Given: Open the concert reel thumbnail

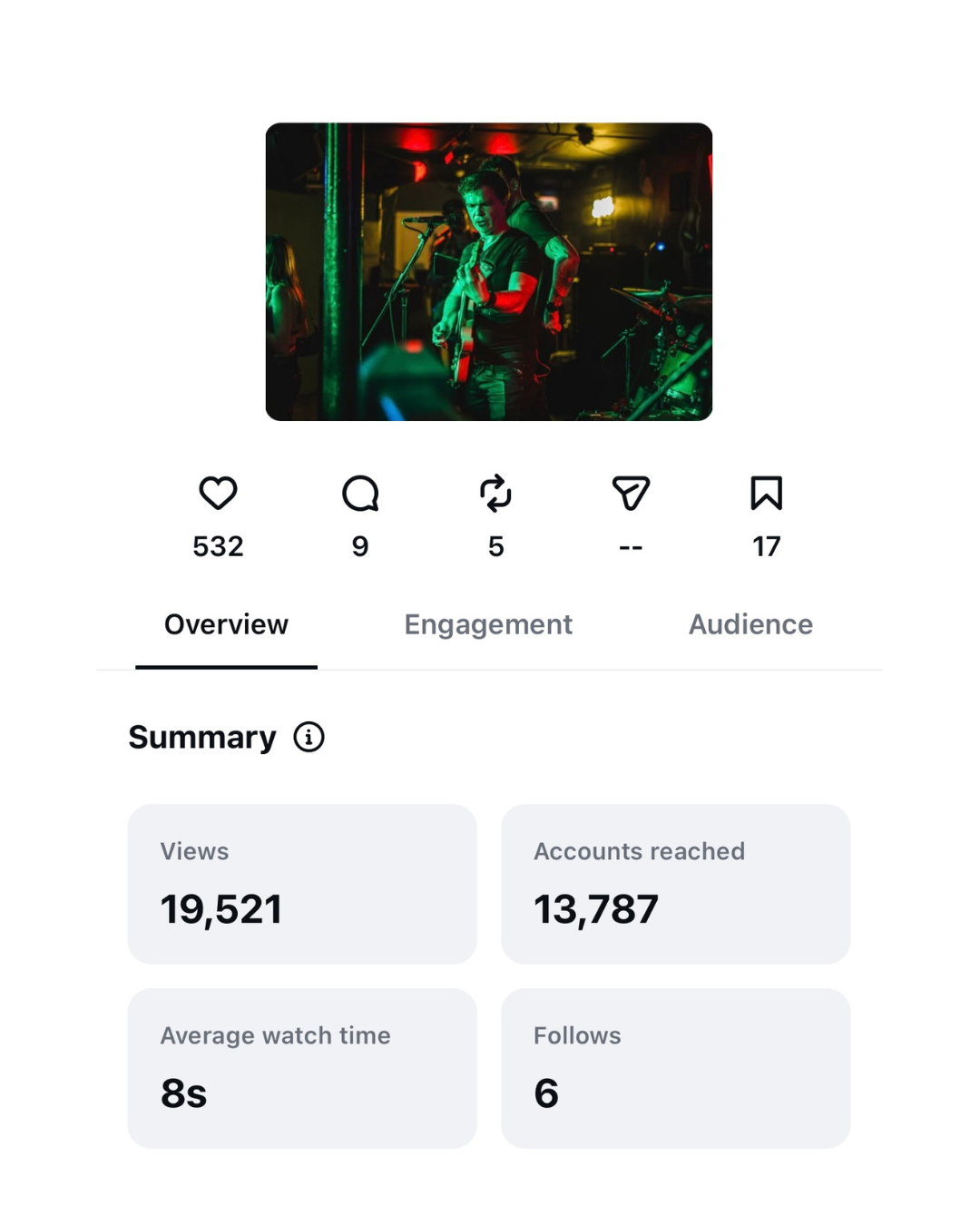Looking at the screenshot, I should (x=489, y=271).
